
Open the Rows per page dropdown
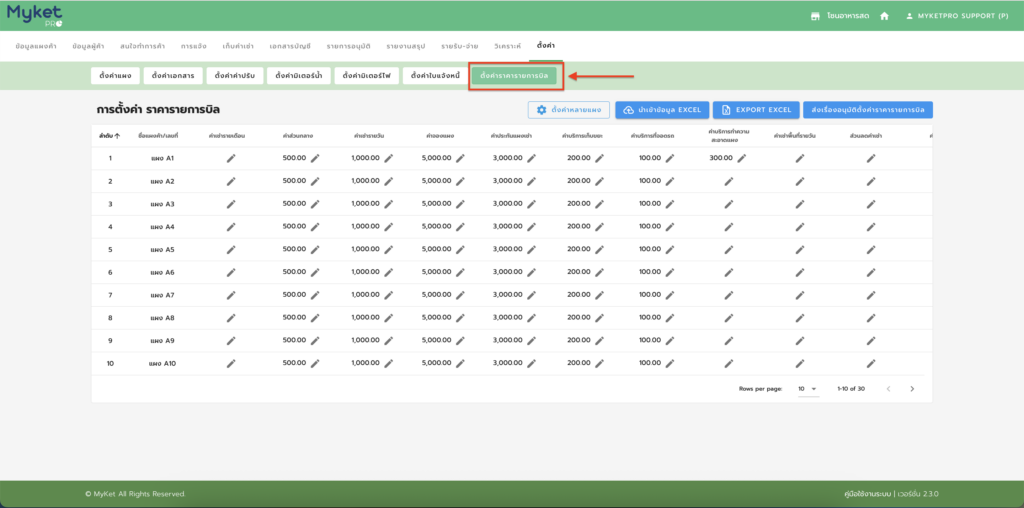[x=807, y=388]
